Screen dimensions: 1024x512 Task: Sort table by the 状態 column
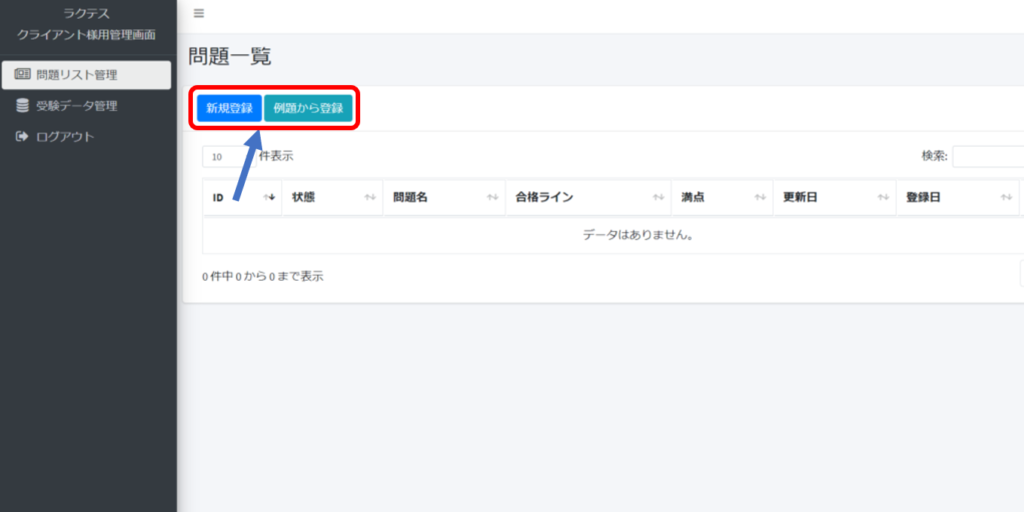[x=332, y=197]
